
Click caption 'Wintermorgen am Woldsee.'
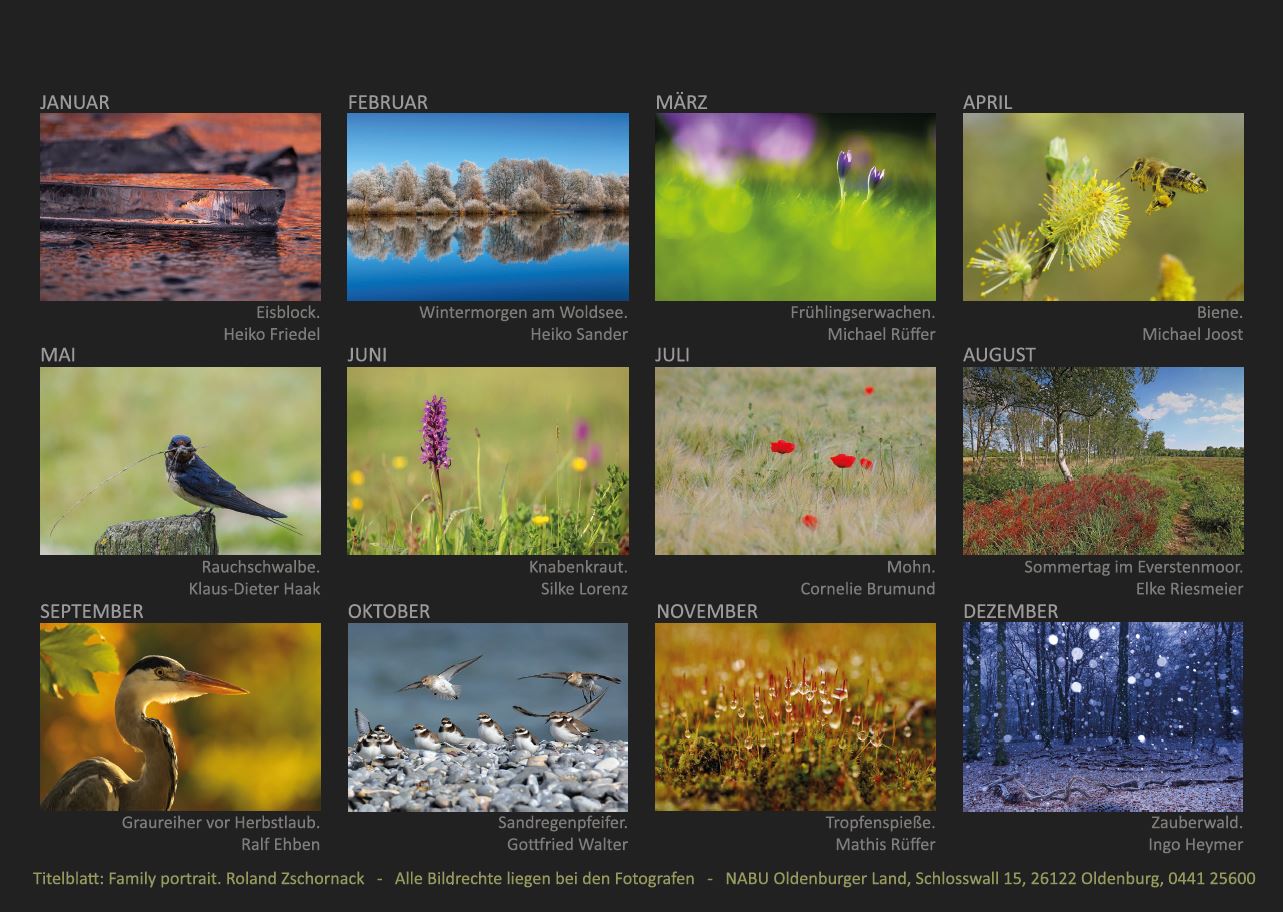pyautogui.click(x=523, y=312)
